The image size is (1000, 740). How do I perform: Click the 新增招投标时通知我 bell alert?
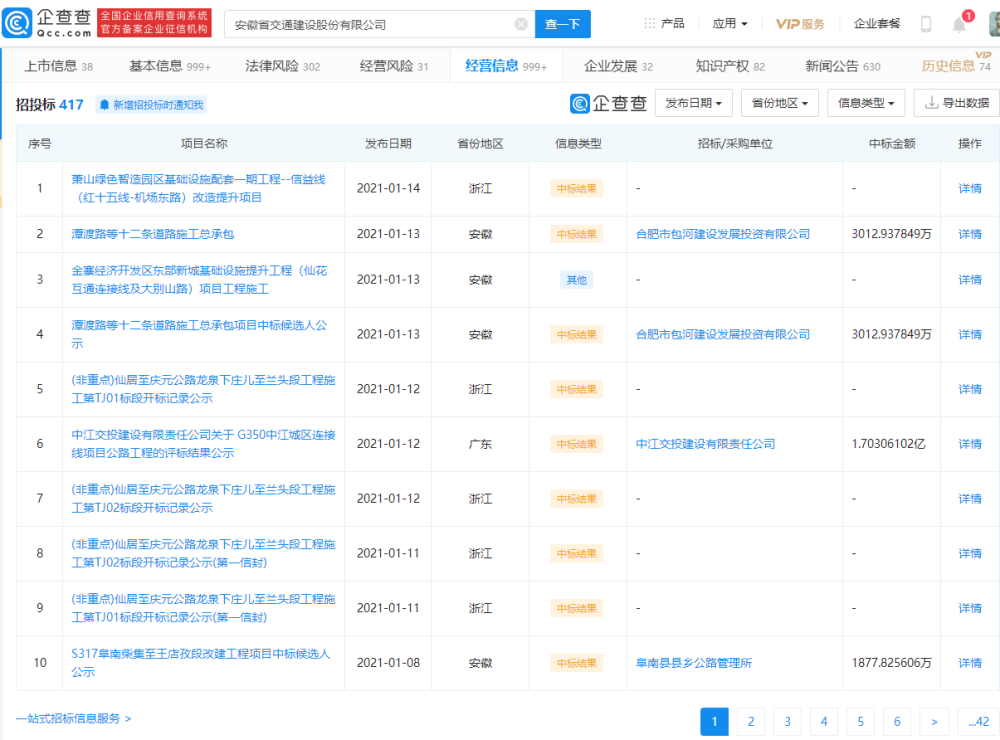[151, 104]
